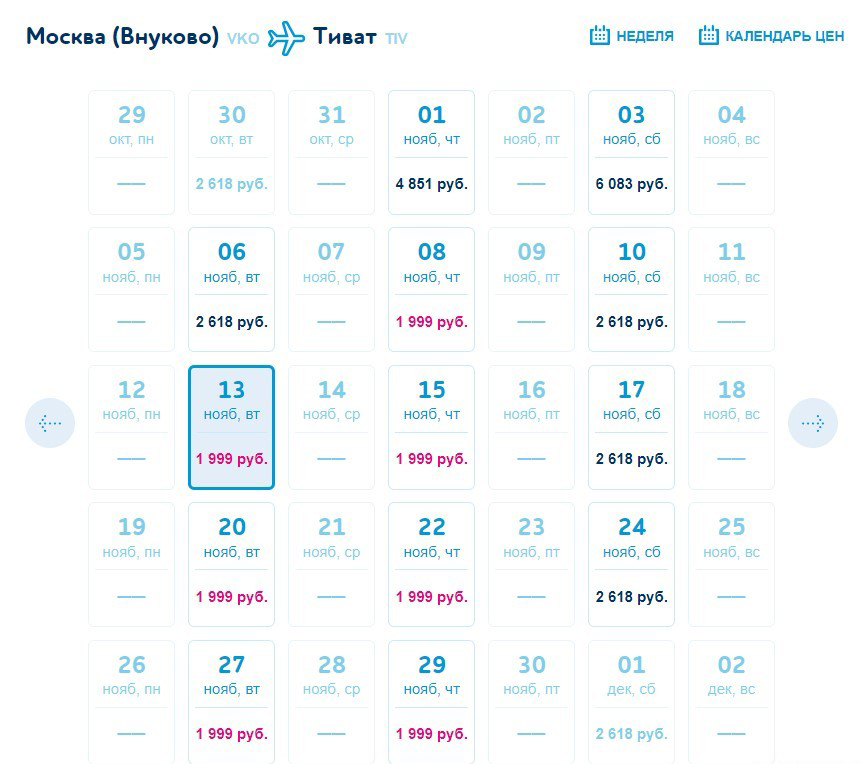863x764 pixels.
Task: Choose Saturday November 17 date cell
Action: (631, 427)
